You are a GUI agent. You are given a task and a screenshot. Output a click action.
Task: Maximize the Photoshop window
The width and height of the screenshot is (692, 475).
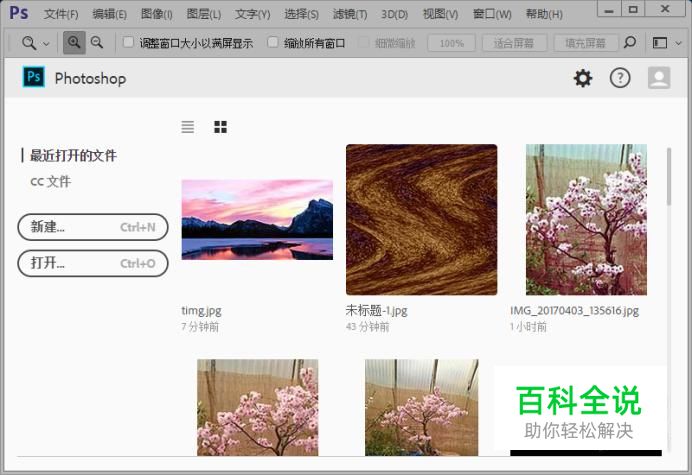[x=633, y=9]
